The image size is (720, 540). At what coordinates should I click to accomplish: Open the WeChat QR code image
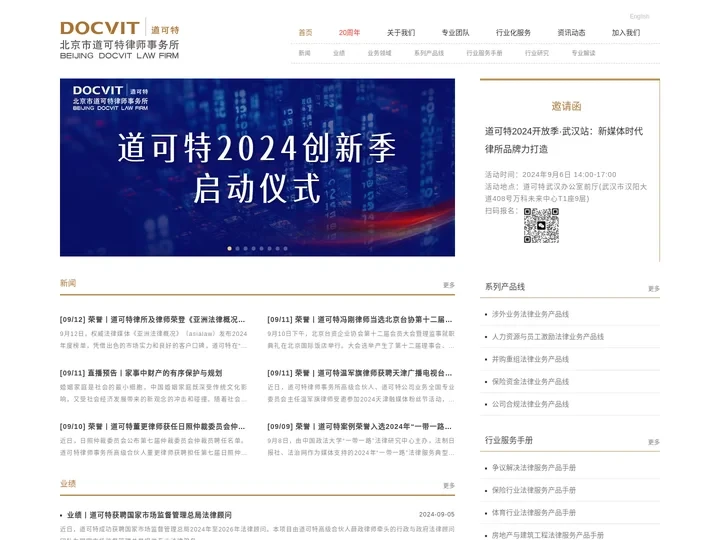point(541,225)
